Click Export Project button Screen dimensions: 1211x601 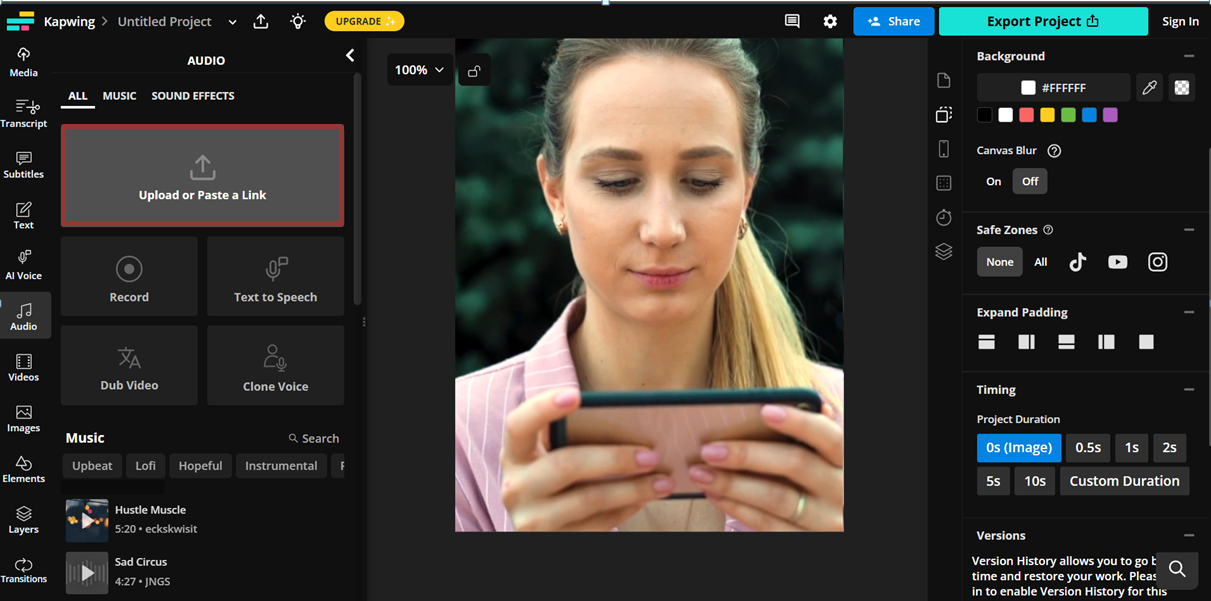[x=1043, y=21]
